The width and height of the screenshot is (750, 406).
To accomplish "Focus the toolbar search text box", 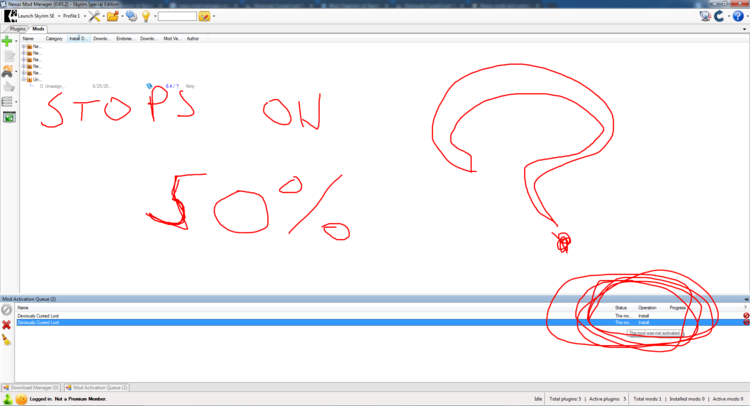I will pos(177,16).
